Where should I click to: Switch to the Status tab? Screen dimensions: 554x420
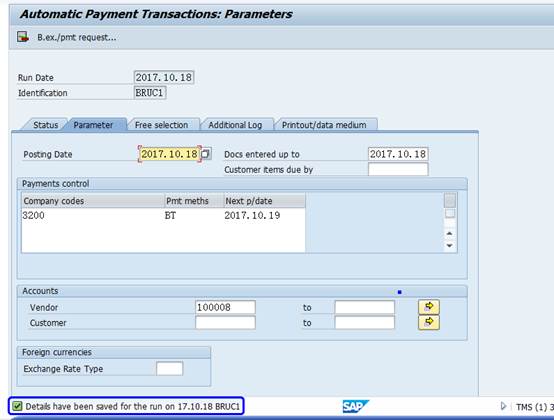(x=45, y=125)
